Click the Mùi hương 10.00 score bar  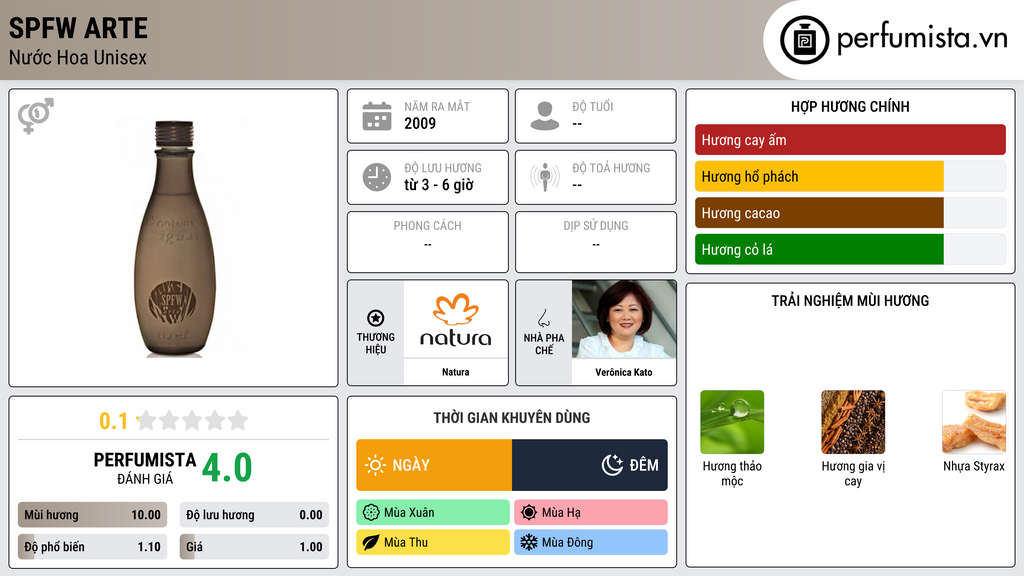[x=93, y=515]
